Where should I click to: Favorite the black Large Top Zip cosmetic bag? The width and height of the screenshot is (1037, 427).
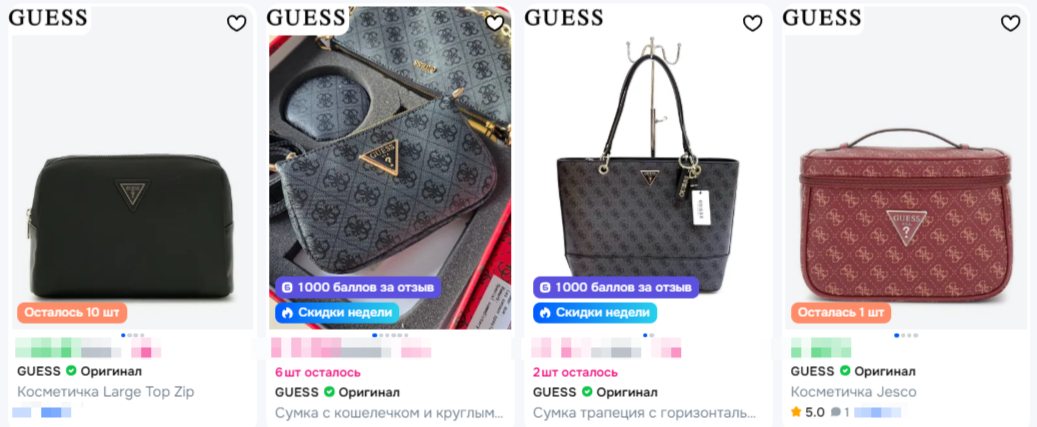point(236,24)
